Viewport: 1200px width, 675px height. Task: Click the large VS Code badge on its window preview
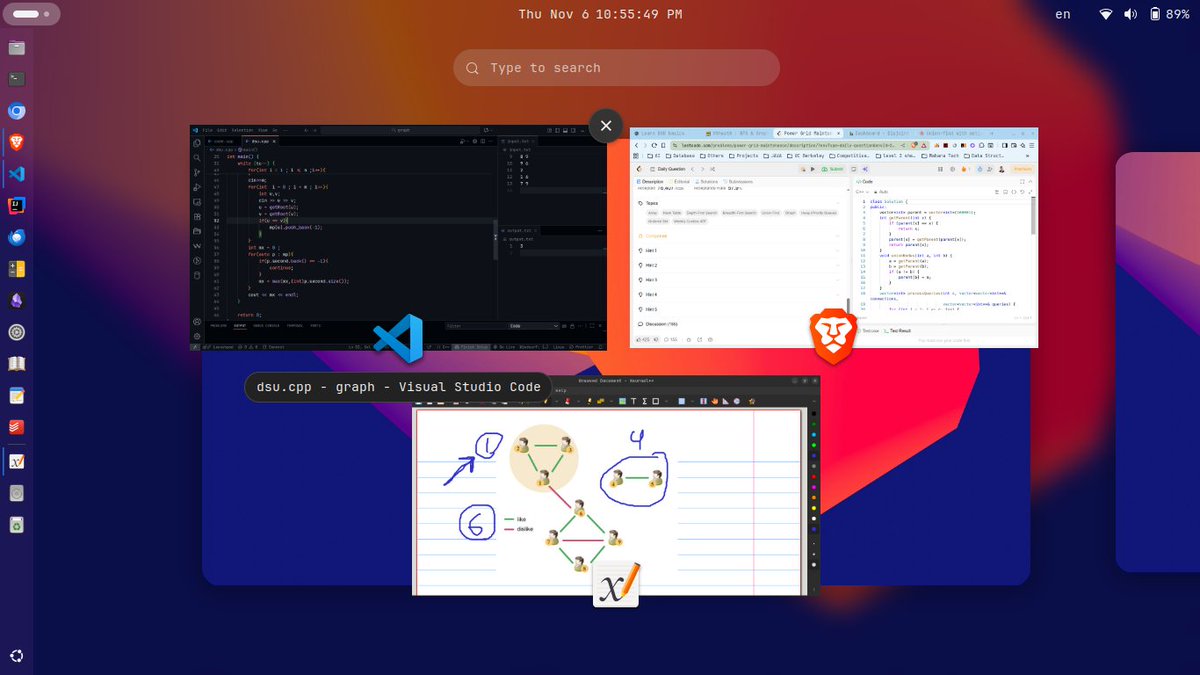(398, 339)
